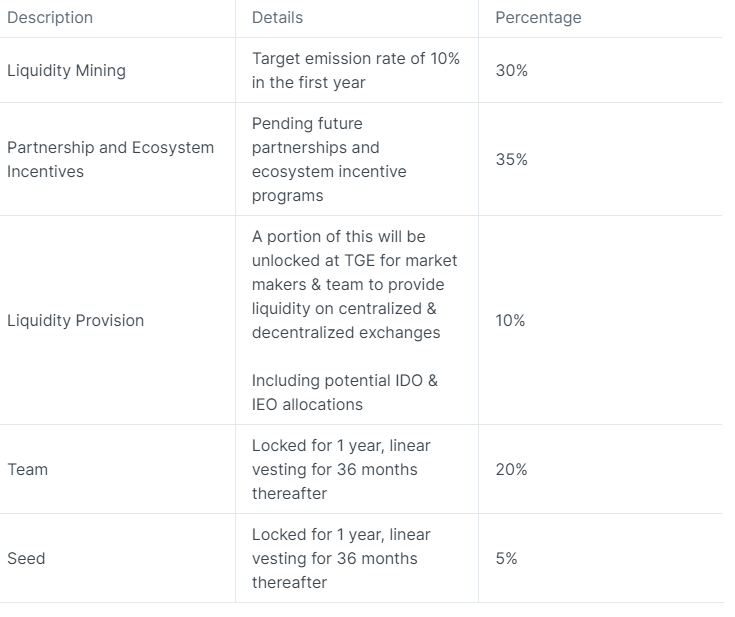The width and height of the screenshot is (735, 617).
Task: Click the Percentage column header
Action: coord(538,18)
